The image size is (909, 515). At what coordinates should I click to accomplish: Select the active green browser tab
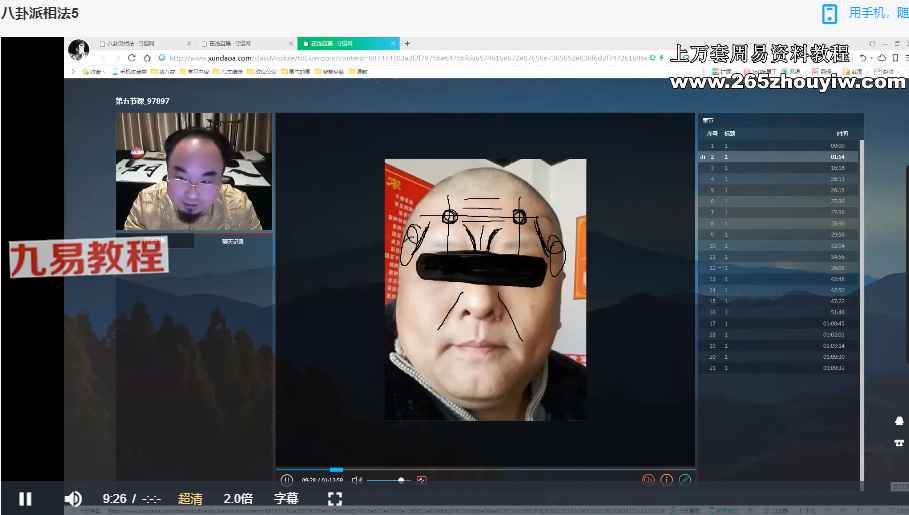(x=348, y=43)
